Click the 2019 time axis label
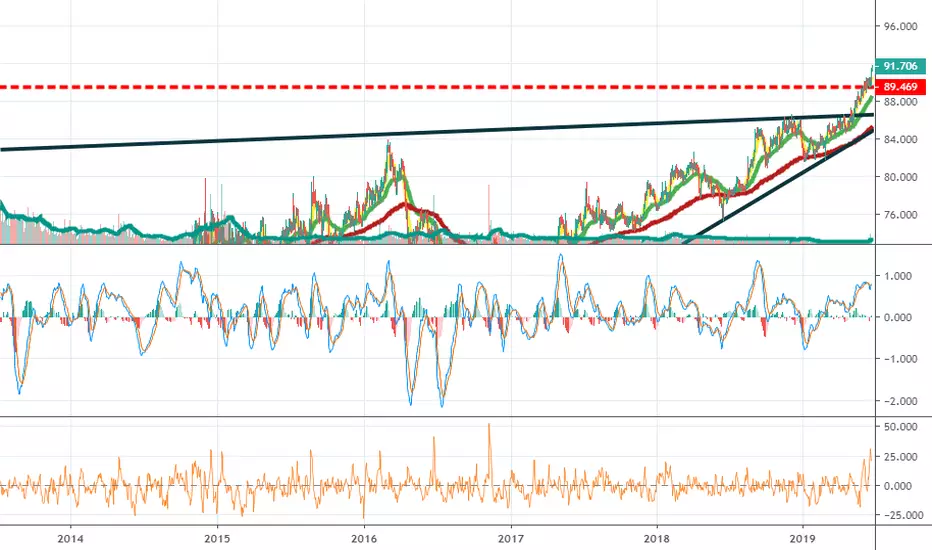 (804, 539)
